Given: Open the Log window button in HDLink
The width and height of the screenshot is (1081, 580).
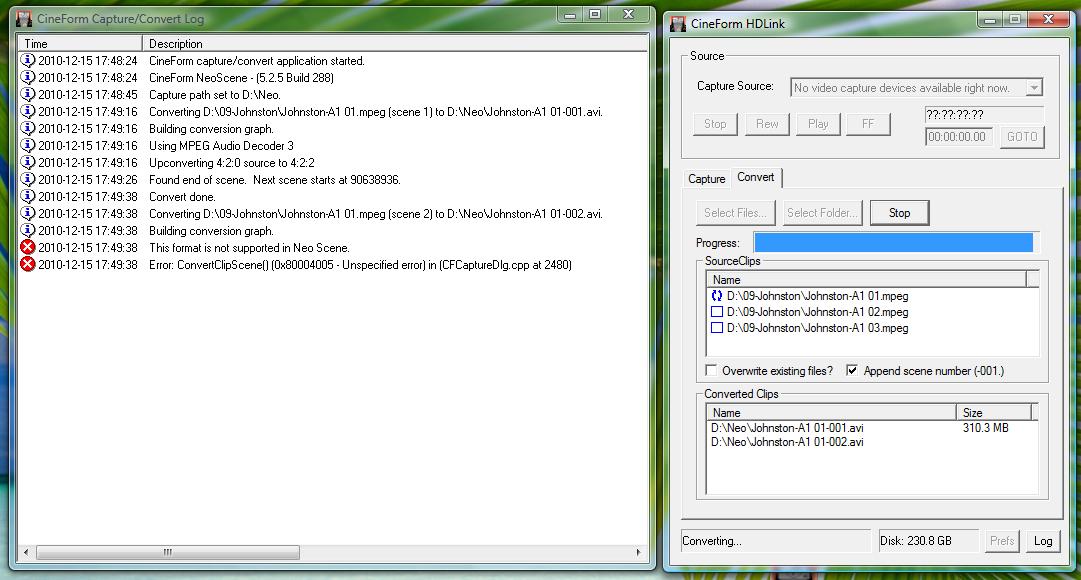Looking at the screenshot, I should pos(1042,541).
